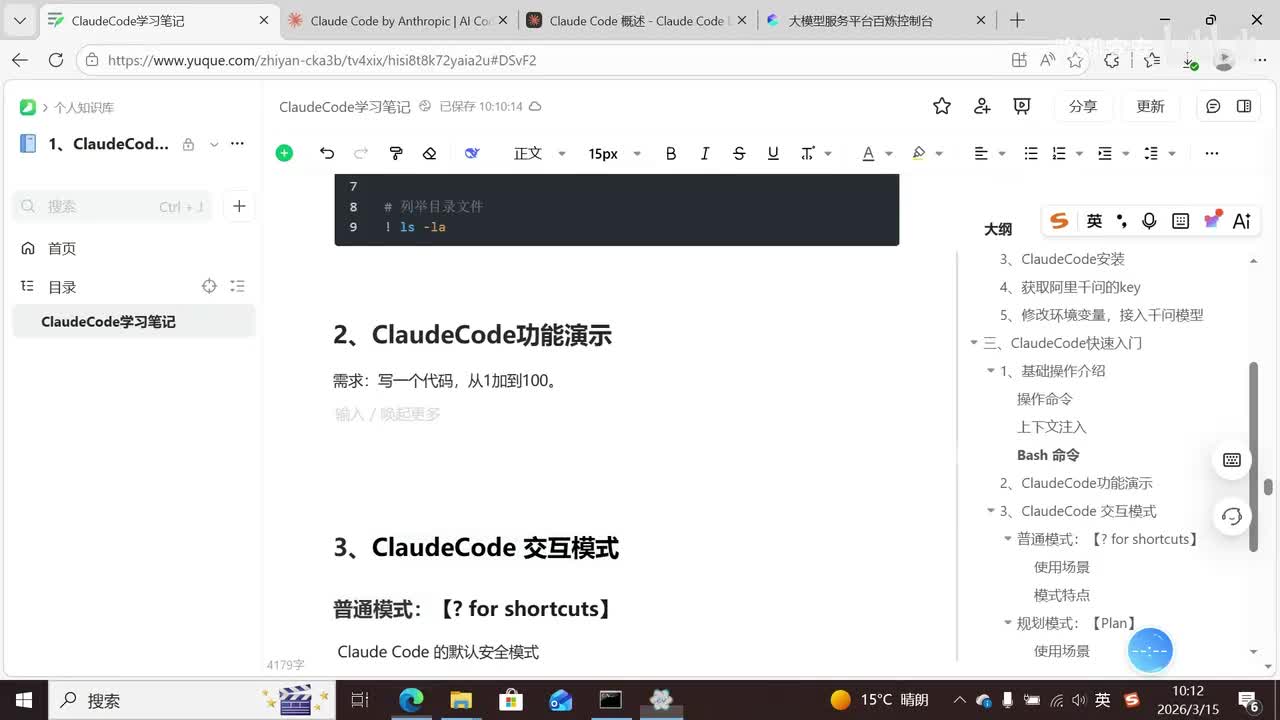Click the plus button beside search
Screen dimensions: 1280x720
tap(239, 206)
